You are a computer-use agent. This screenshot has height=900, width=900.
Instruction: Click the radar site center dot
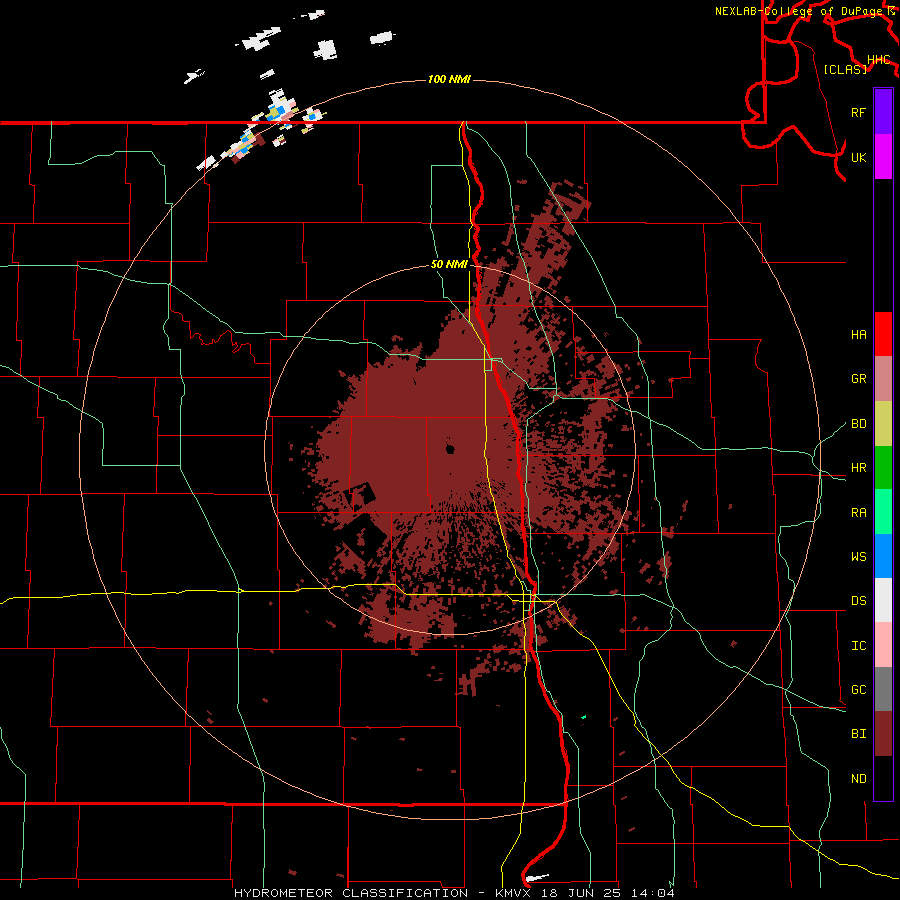point(450,449)
